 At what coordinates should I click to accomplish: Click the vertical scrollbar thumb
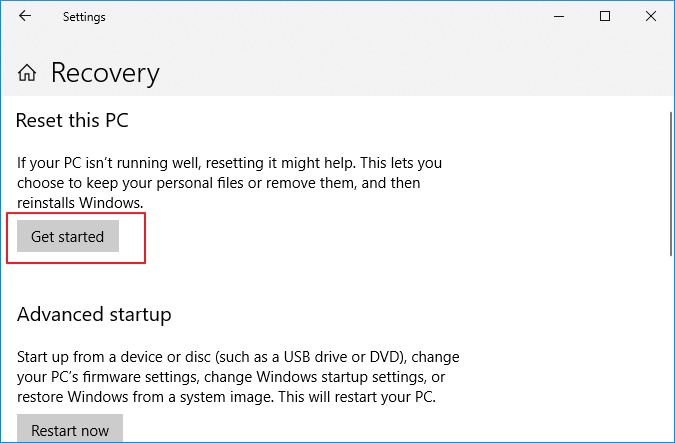pos(668,180)
